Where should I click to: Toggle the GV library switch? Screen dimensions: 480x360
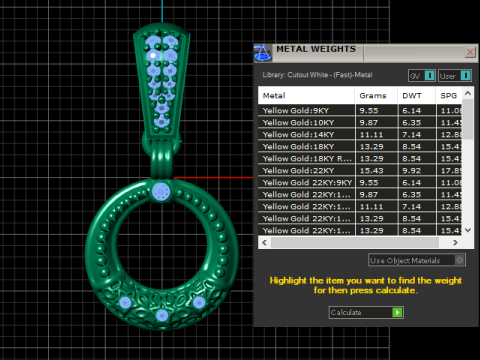422,76
